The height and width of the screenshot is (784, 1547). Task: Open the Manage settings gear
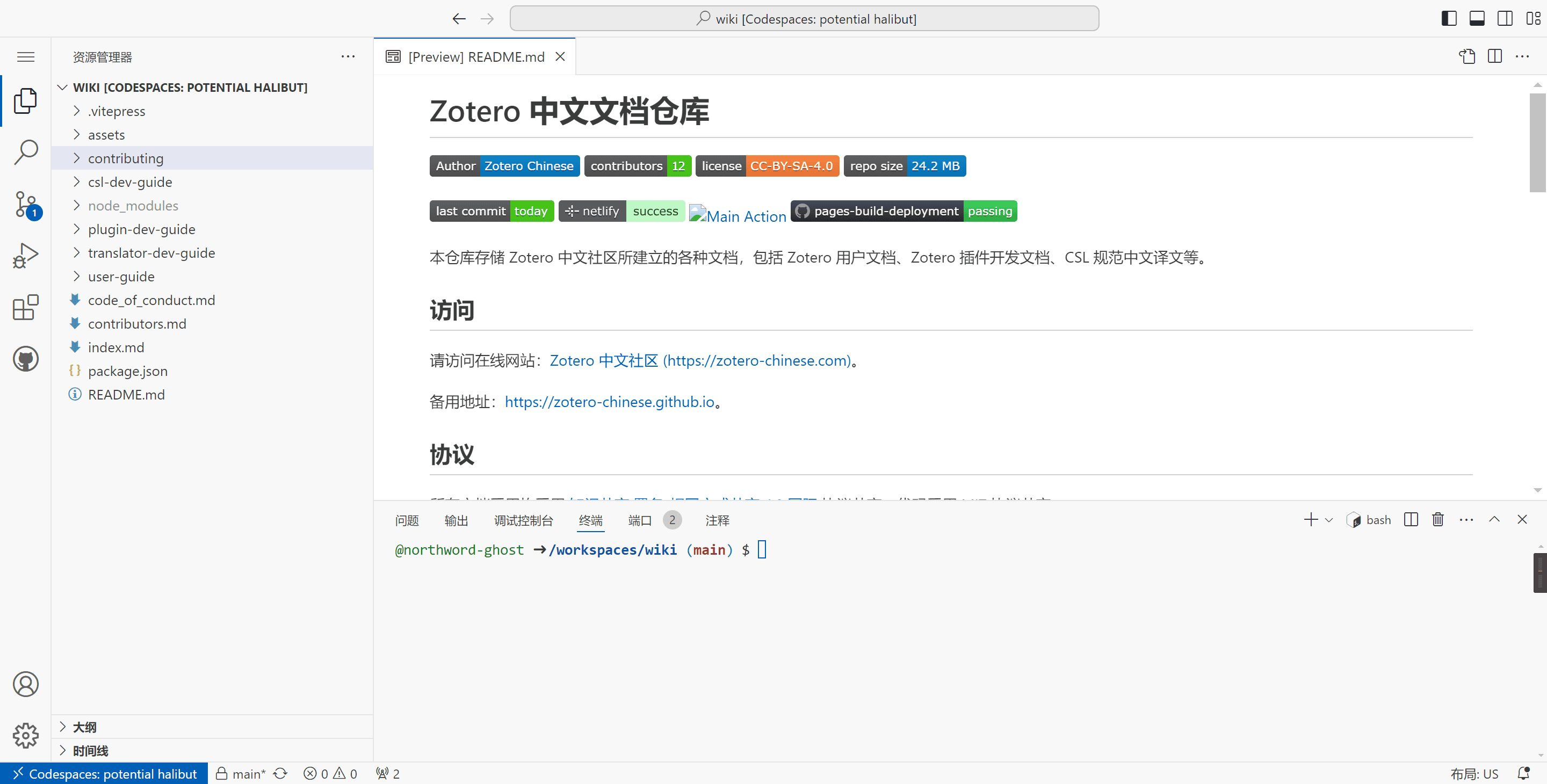(x=25, y=735)
